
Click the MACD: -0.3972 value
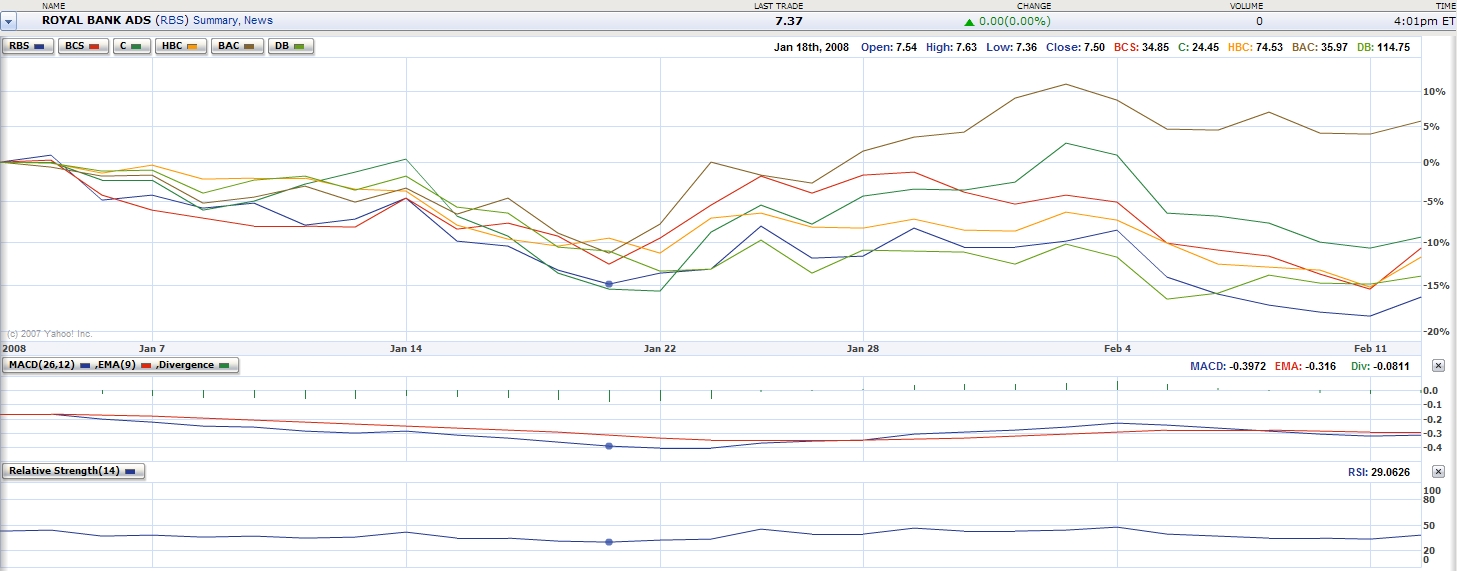1227,366
